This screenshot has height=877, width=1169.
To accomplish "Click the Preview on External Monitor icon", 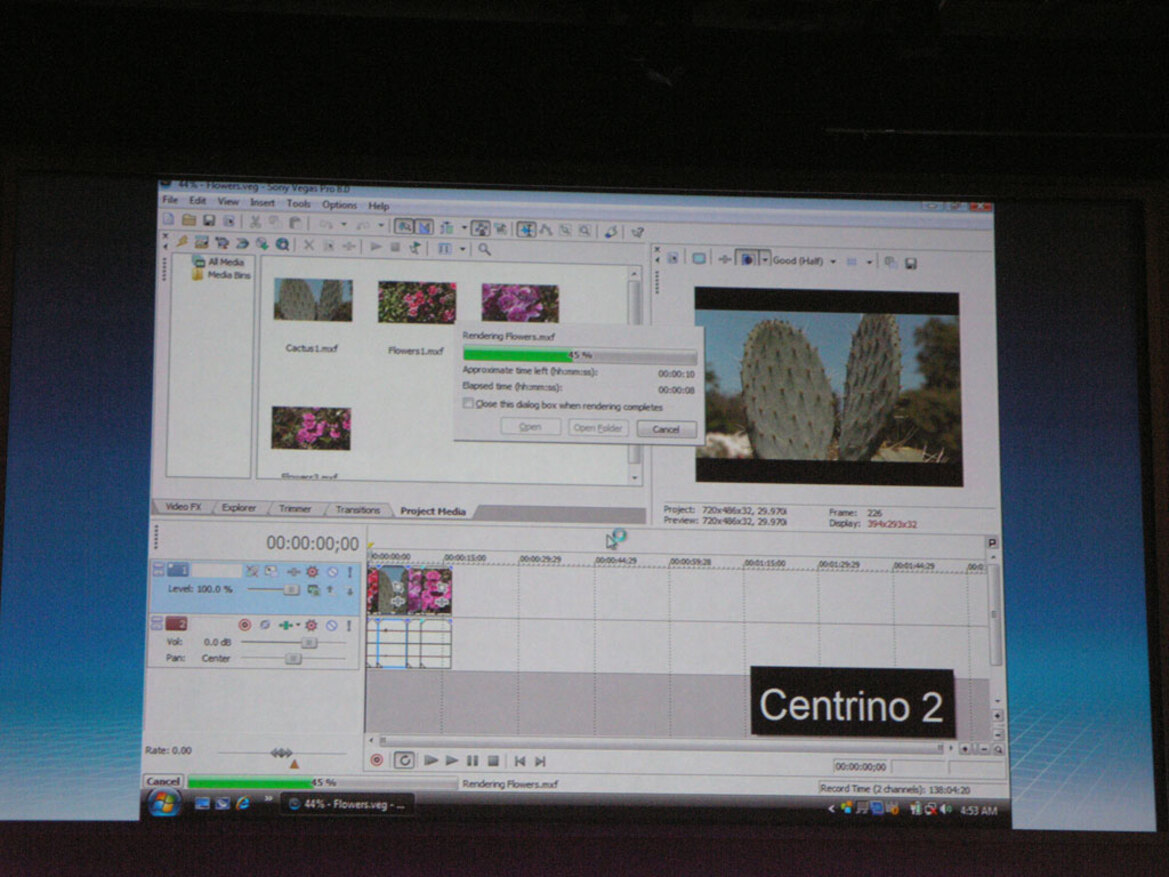I will click(699, 258).
